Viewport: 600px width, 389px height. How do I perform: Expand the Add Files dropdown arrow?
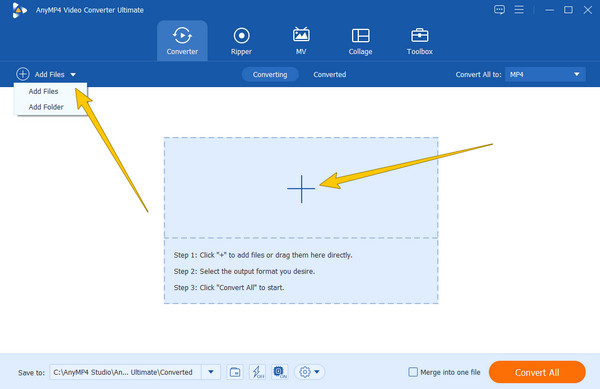click(73, 75)
